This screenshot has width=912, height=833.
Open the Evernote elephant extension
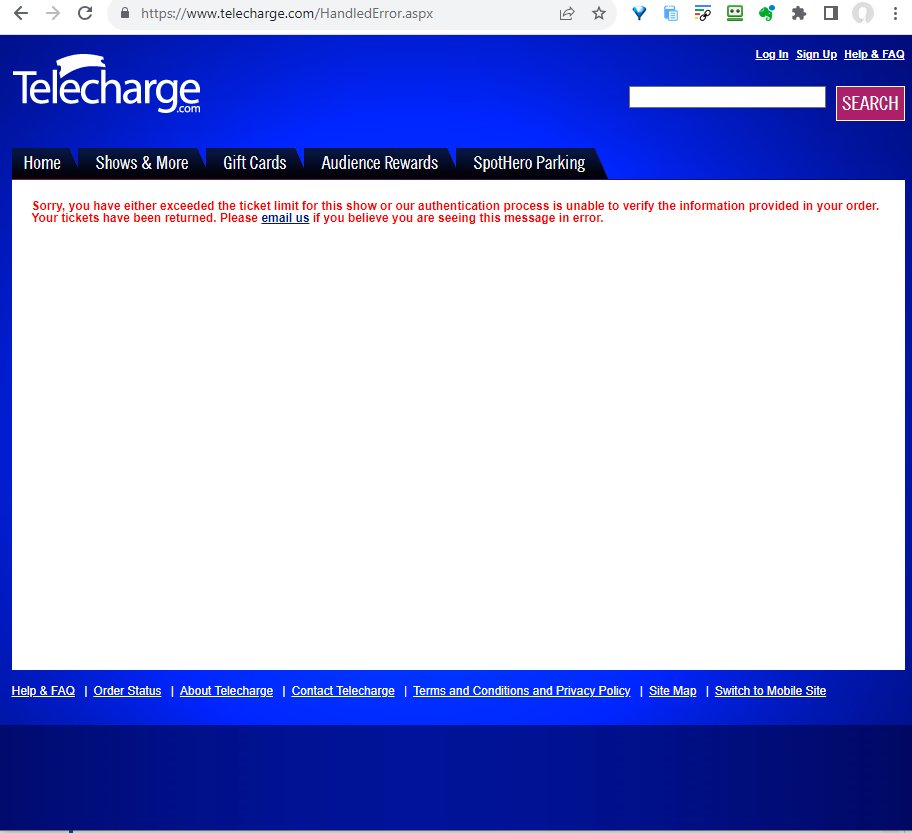pos(767,13)
